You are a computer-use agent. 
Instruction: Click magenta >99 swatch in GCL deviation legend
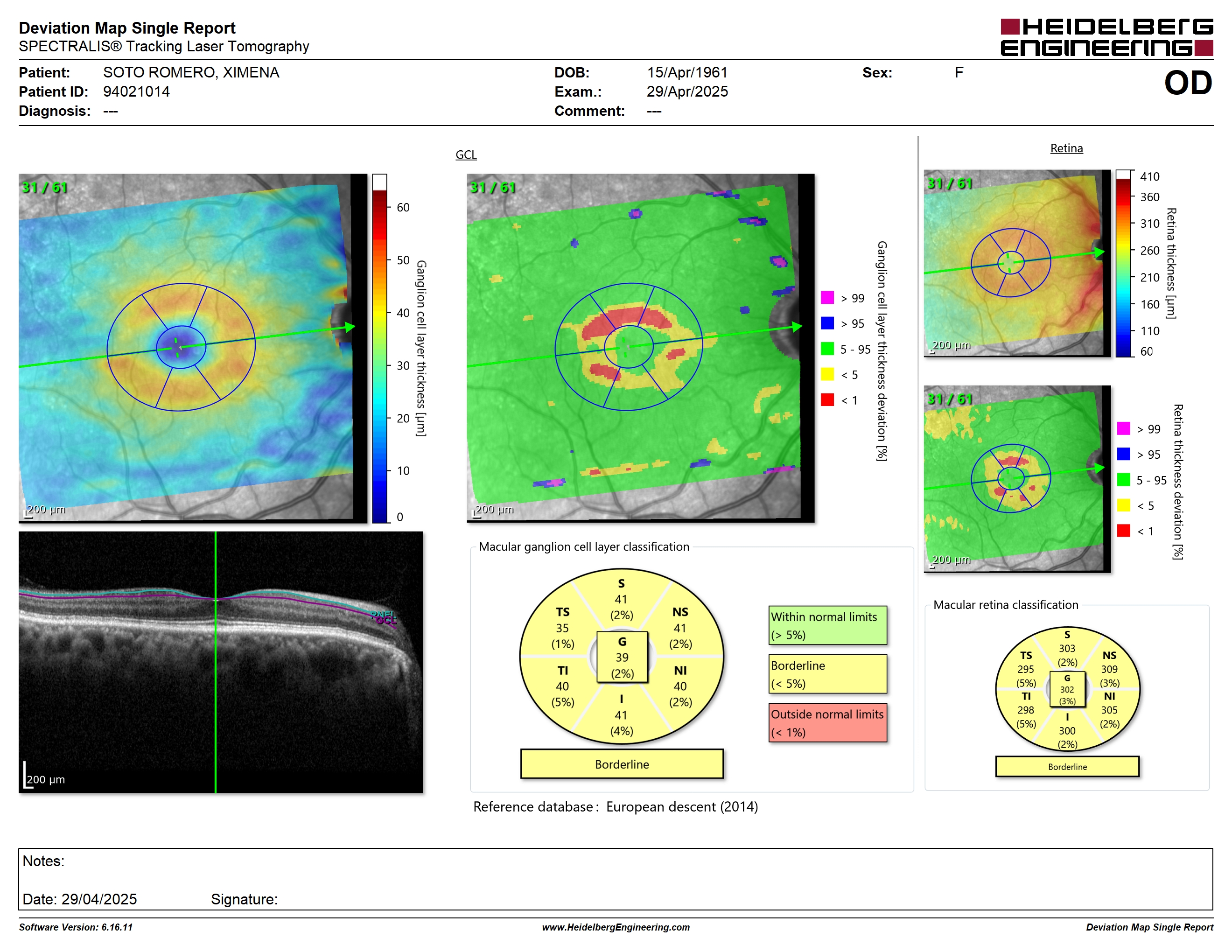tap(827, 297)
